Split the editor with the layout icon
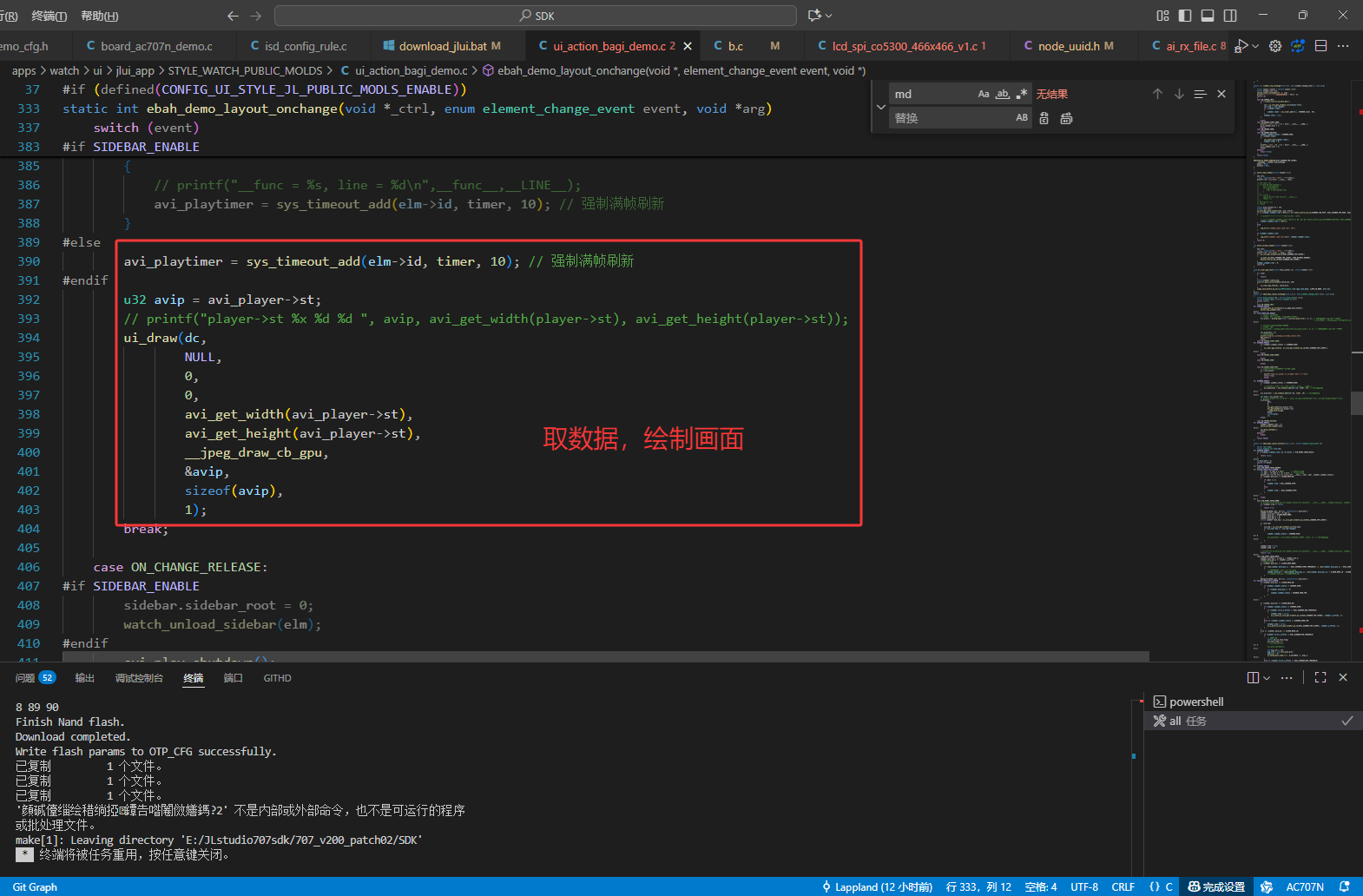Screen dimensions: 1363x896 tap(1320, 46)
